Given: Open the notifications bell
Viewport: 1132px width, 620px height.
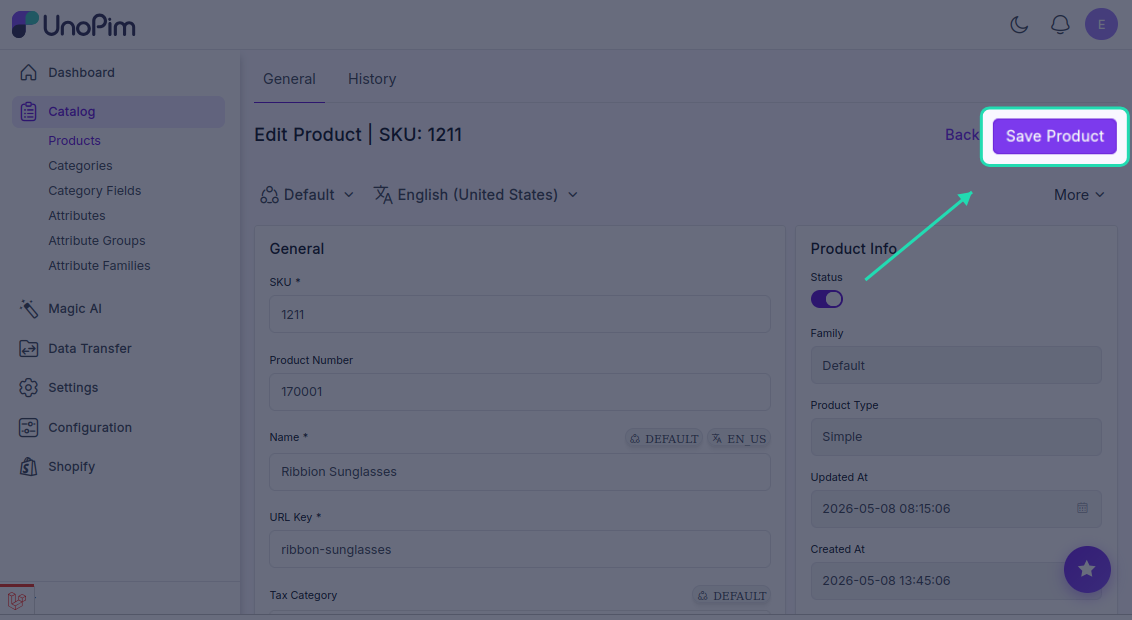Looking at the screenshot, I should (1060, 25).
